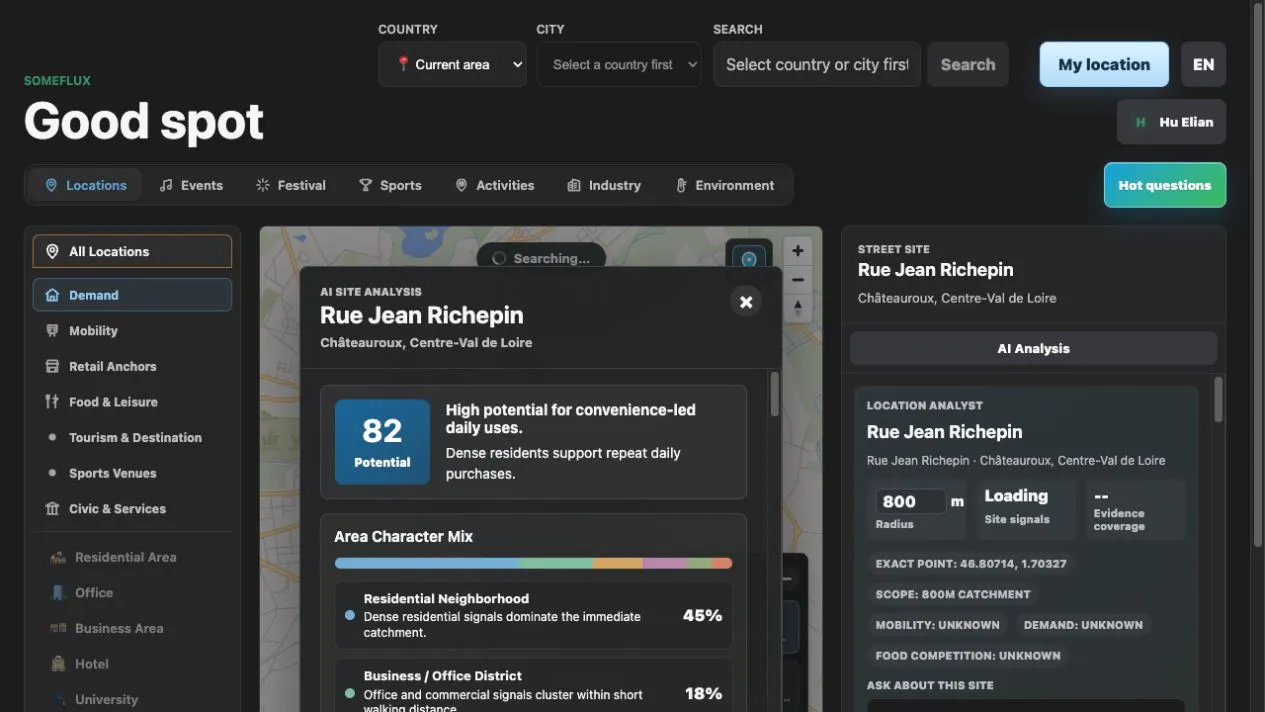1265x712 pixels.
Task: Click the red pin icon in Country dropdown
Action: pos(403,64)
